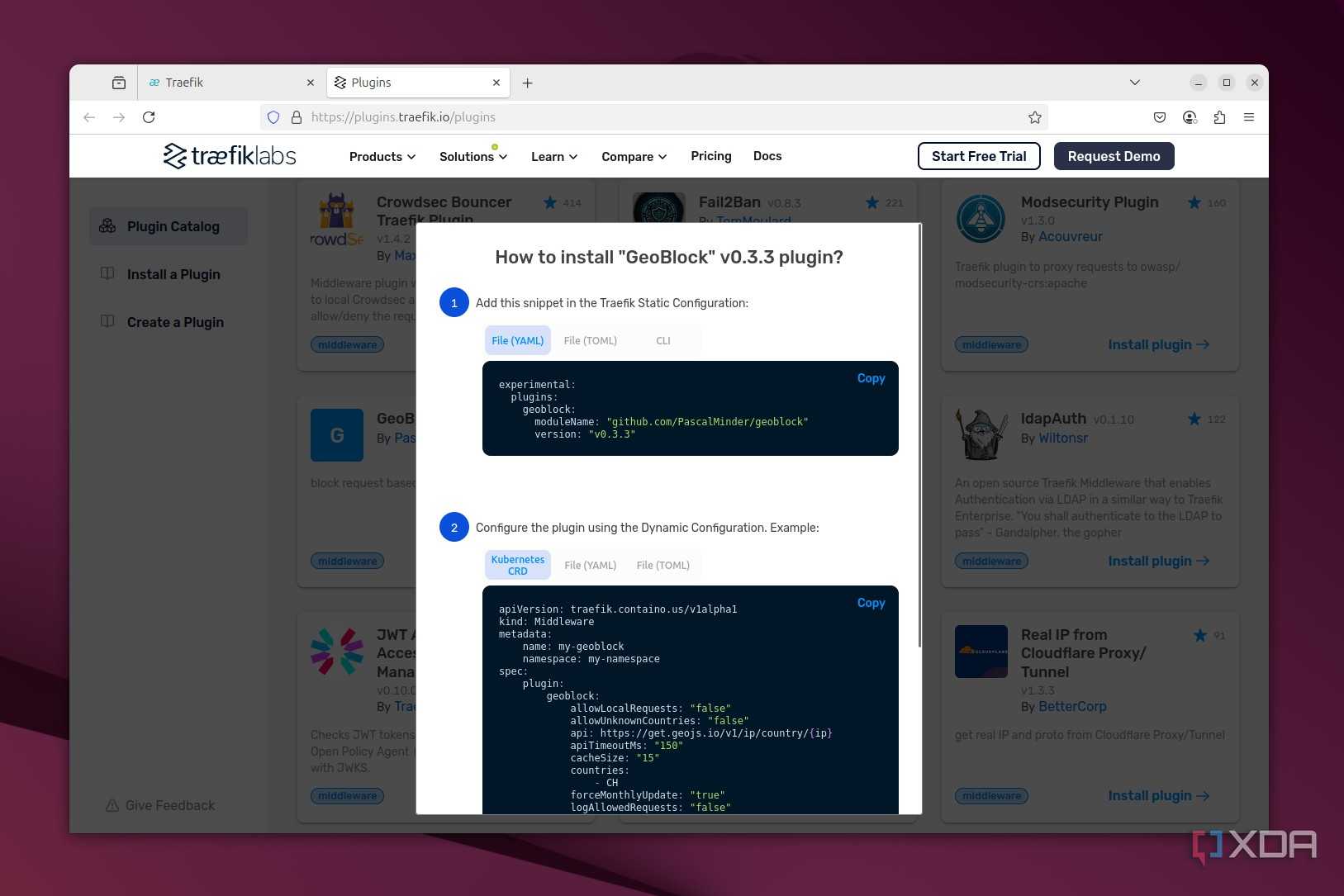Image resolution: width=1344 pixels, height=896 pixels.
Task: Switch to the Traefik browser tab
Action: coord(230,83)
